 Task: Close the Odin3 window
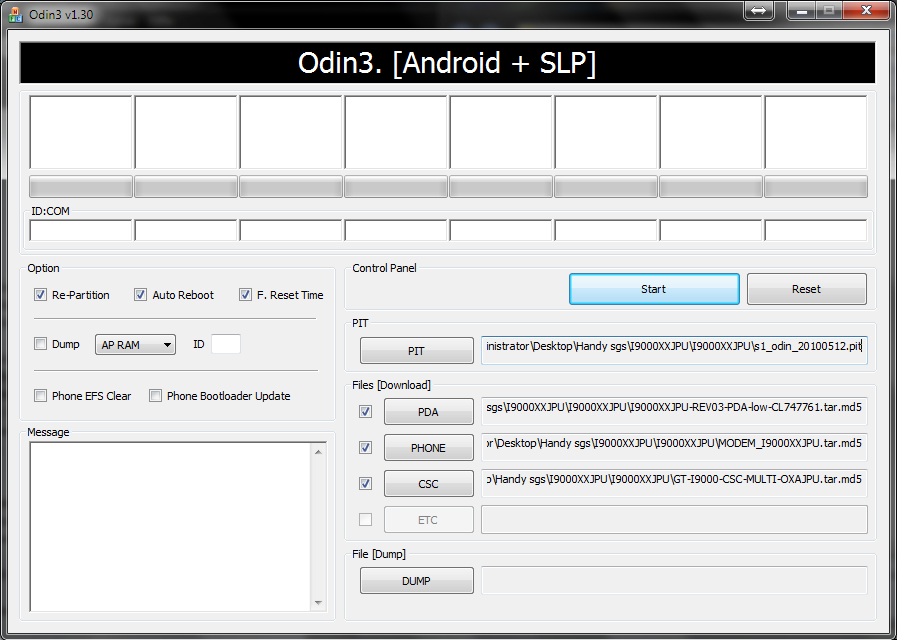coord(865,10)
